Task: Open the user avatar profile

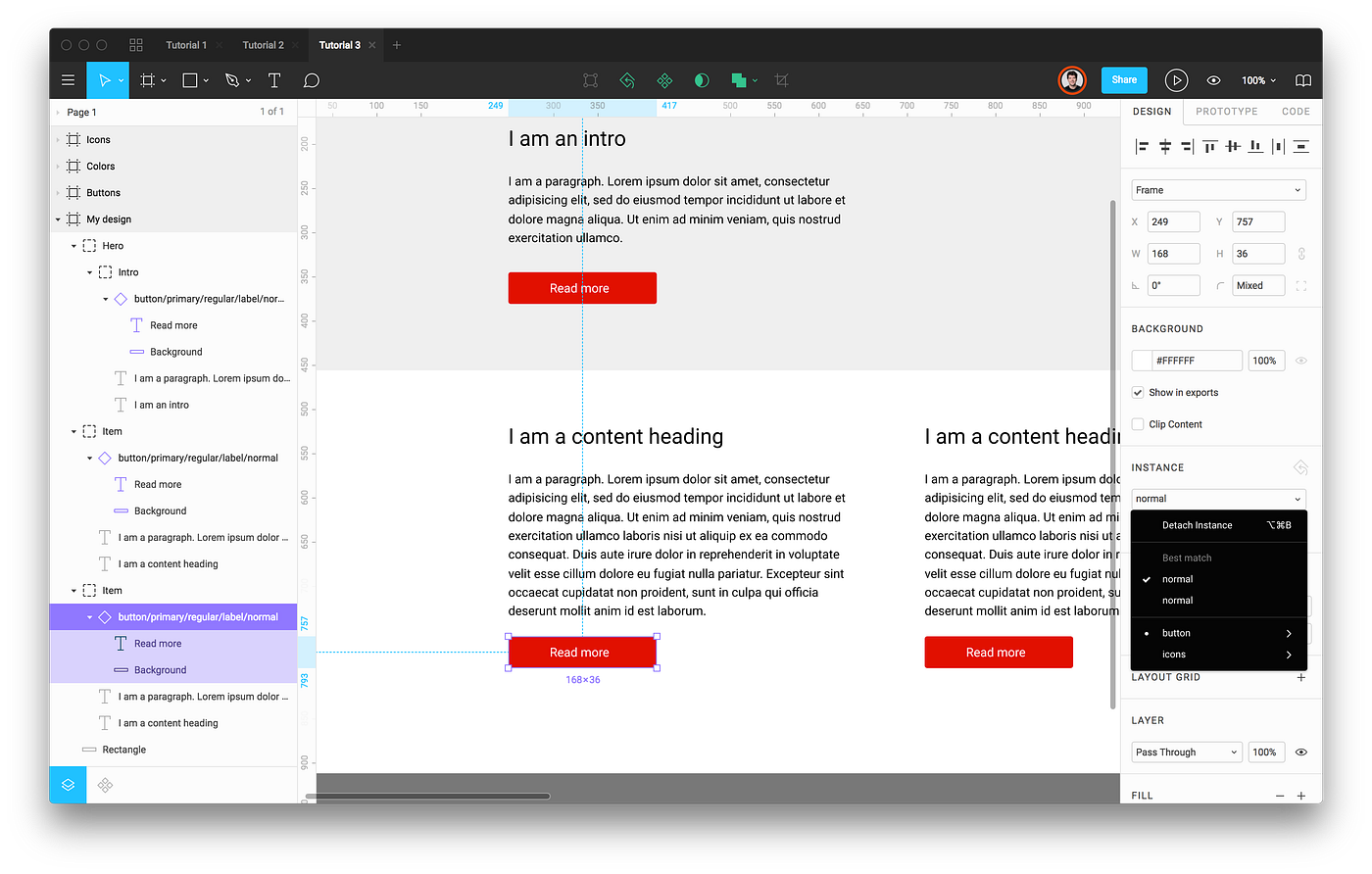Action: click(x=1072, y=80)
